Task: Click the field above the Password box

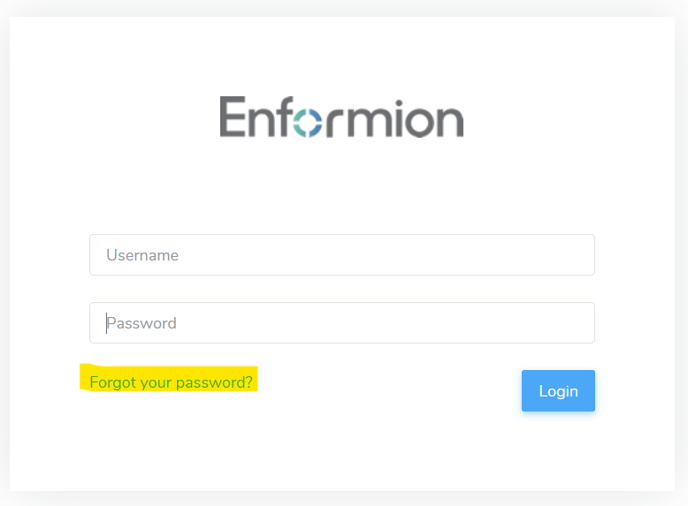Action: click(x=342, y=255)
